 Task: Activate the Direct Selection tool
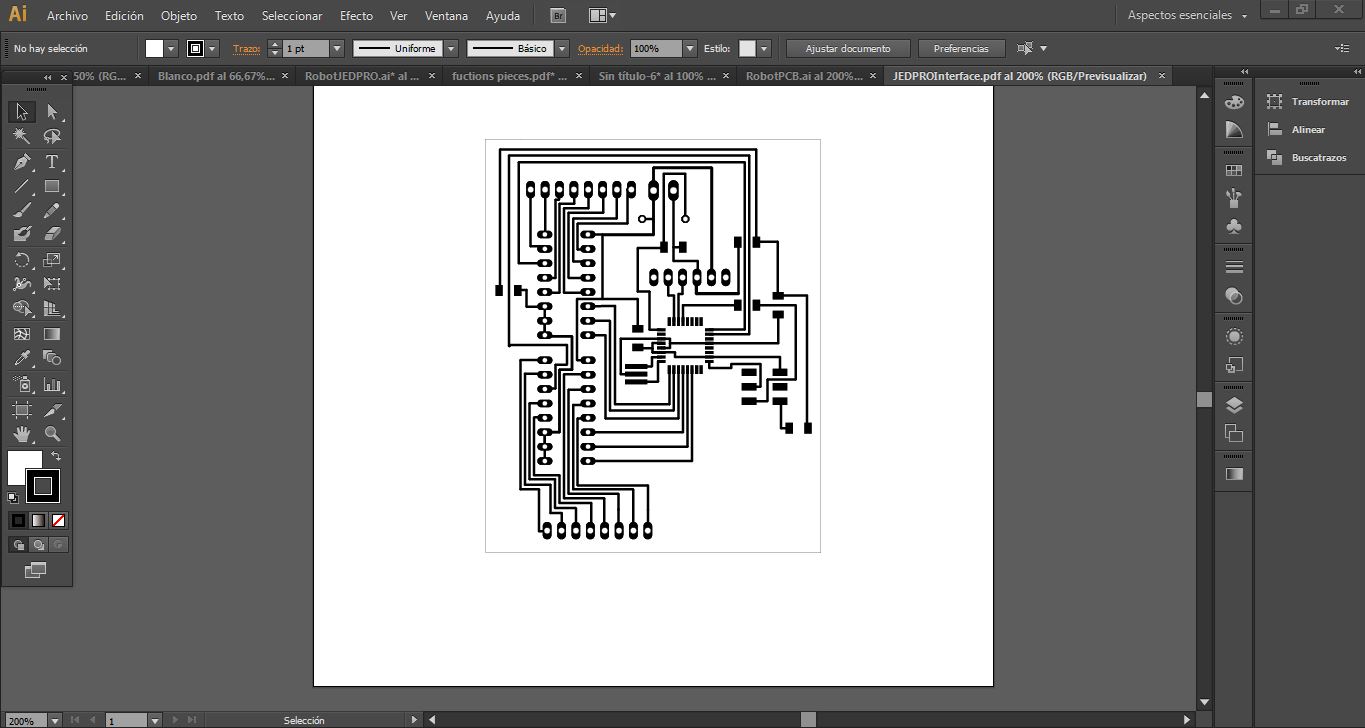(52, 112)
